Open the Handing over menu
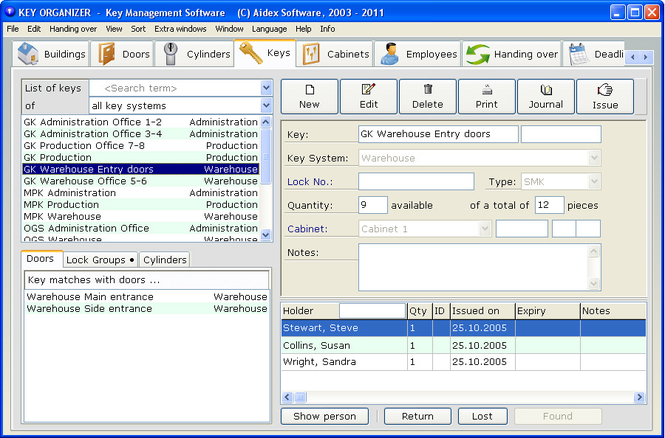The width and height of the screenshot is (665, 438). pyautogui.click(x=73, y=29)
